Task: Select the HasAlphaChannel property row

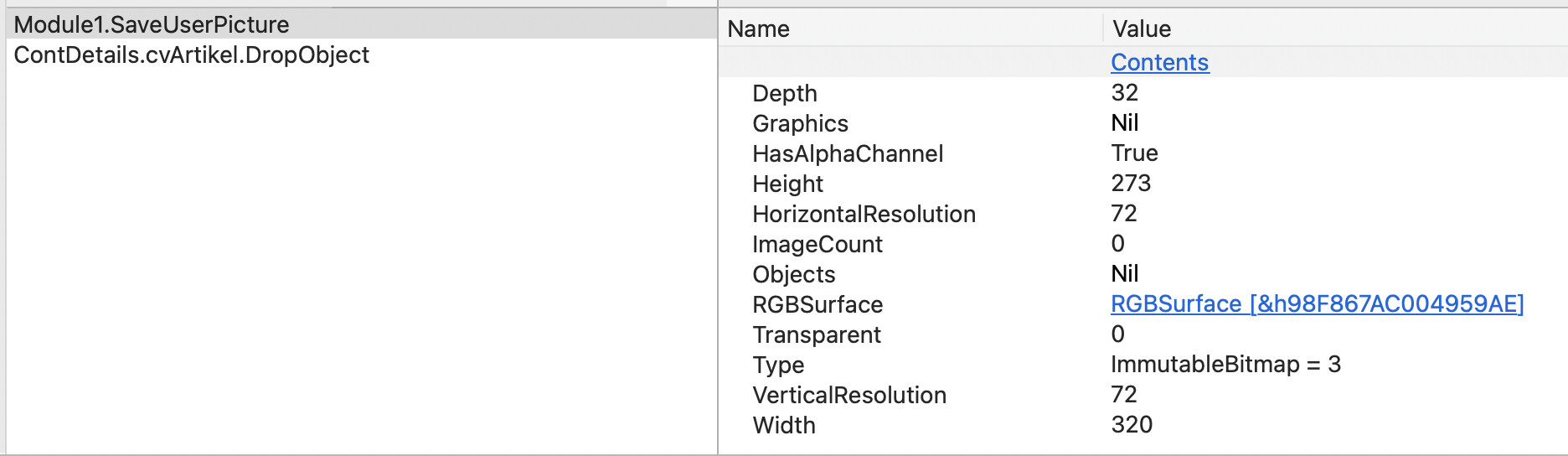Action: tap(848, 153)
